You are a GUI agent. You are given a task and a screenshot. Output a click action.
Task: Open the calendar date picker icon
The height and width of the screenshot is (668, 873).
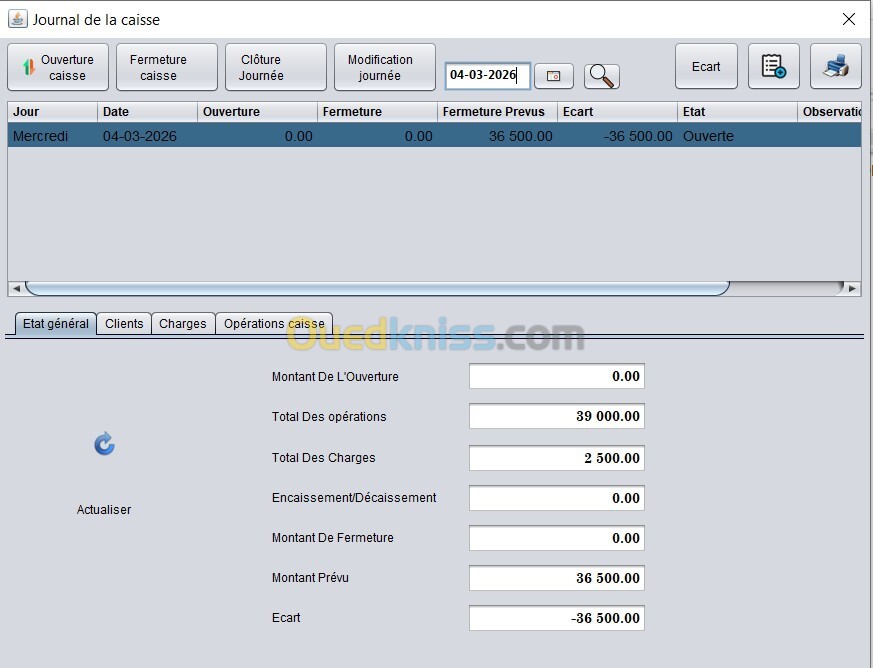[553, 76]
